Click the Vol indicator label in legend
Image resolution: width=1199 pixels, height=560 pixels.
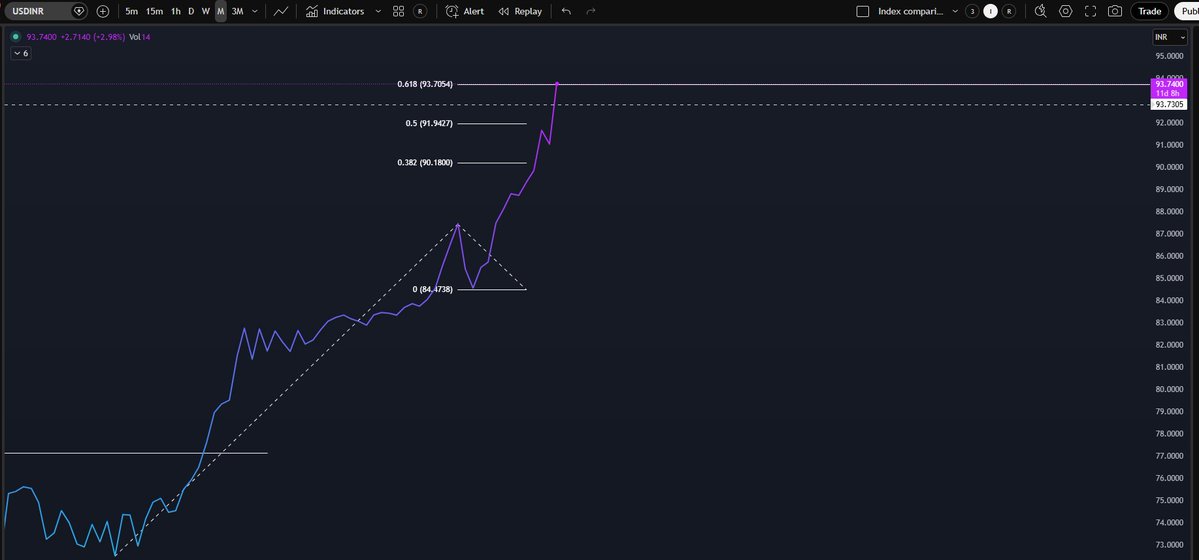[135, 37]
